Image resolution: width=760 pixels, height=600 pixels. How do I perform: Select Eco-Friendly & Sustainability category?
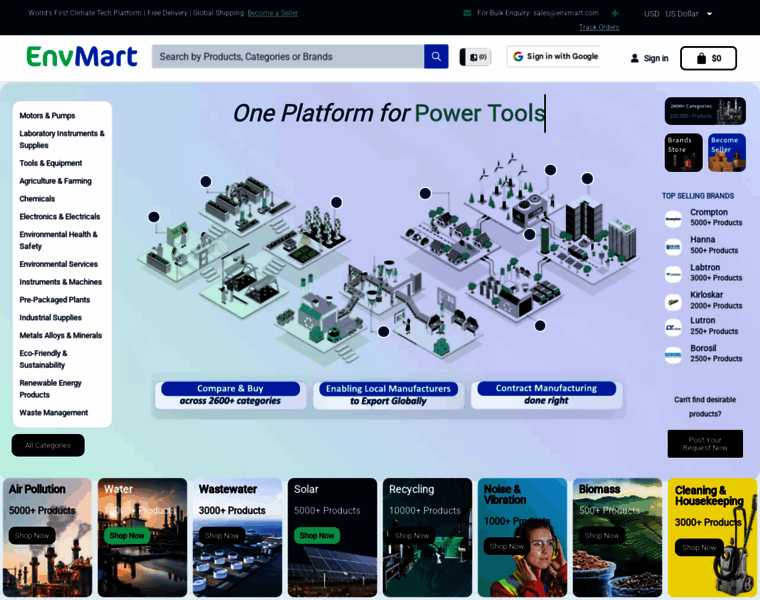(x=43, y=359)
